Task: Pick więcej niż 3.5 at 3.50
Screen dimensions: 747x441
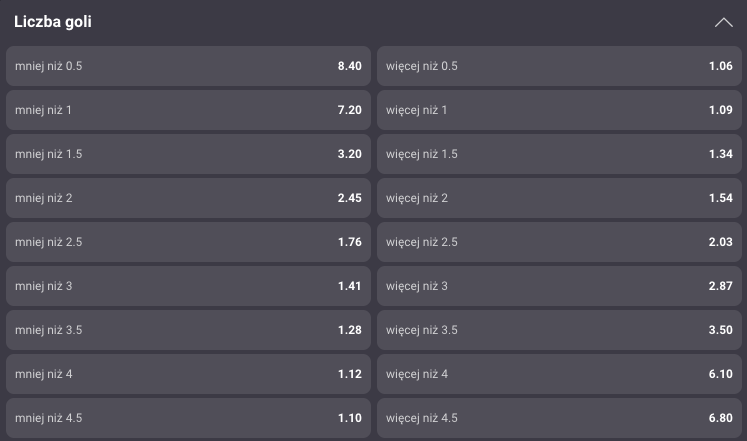Action: click(x=559, y=330)
